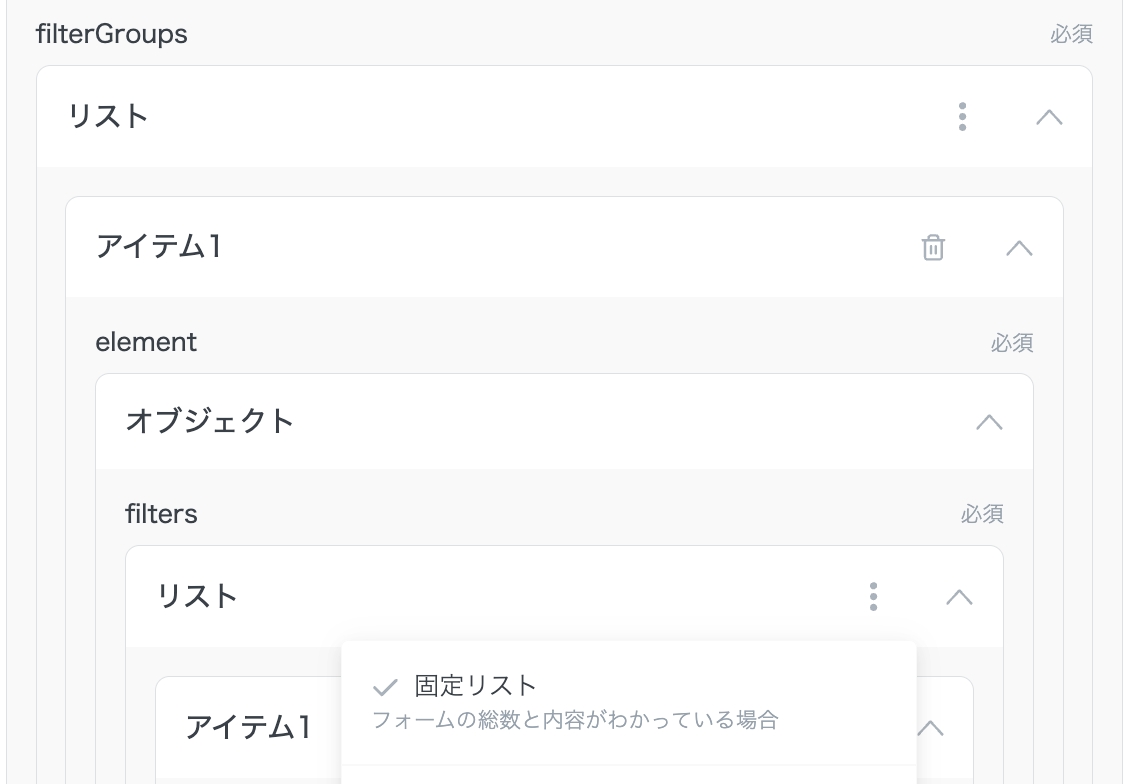The image size is (1138, 784).
Task: Click the filters field label
Action: 161,514
